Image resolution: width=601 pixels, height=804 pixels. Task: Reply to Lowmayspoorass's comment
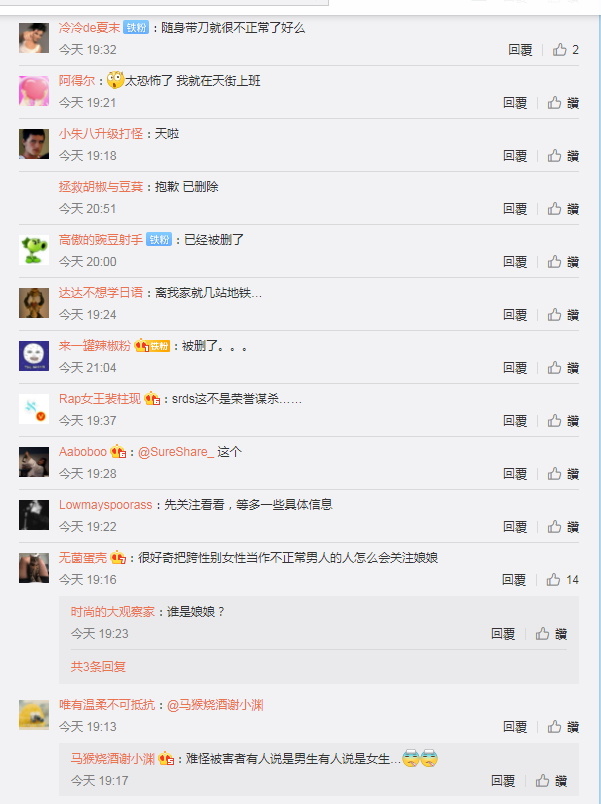[x=515, y=527]
